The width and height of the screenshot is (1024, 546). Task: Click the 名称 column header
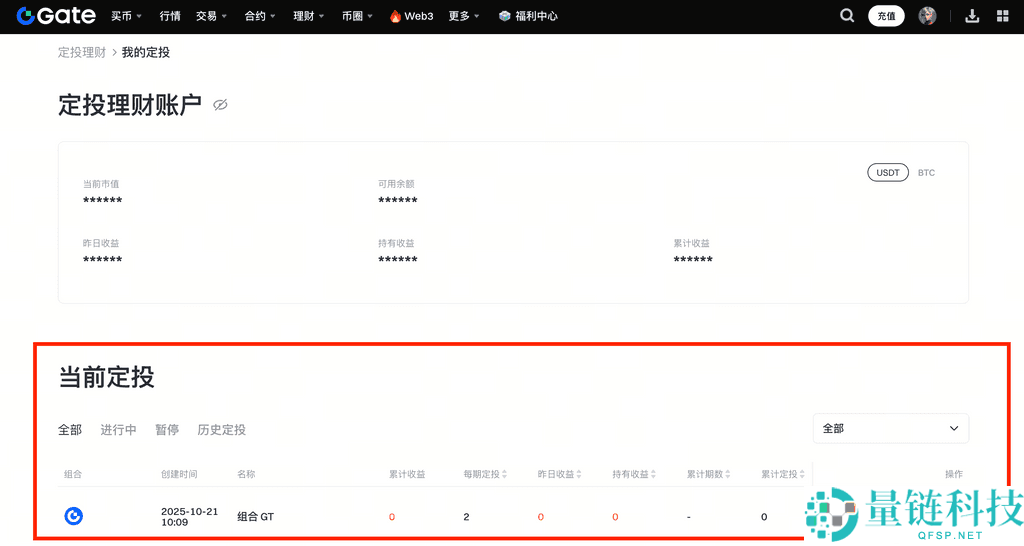246,474
